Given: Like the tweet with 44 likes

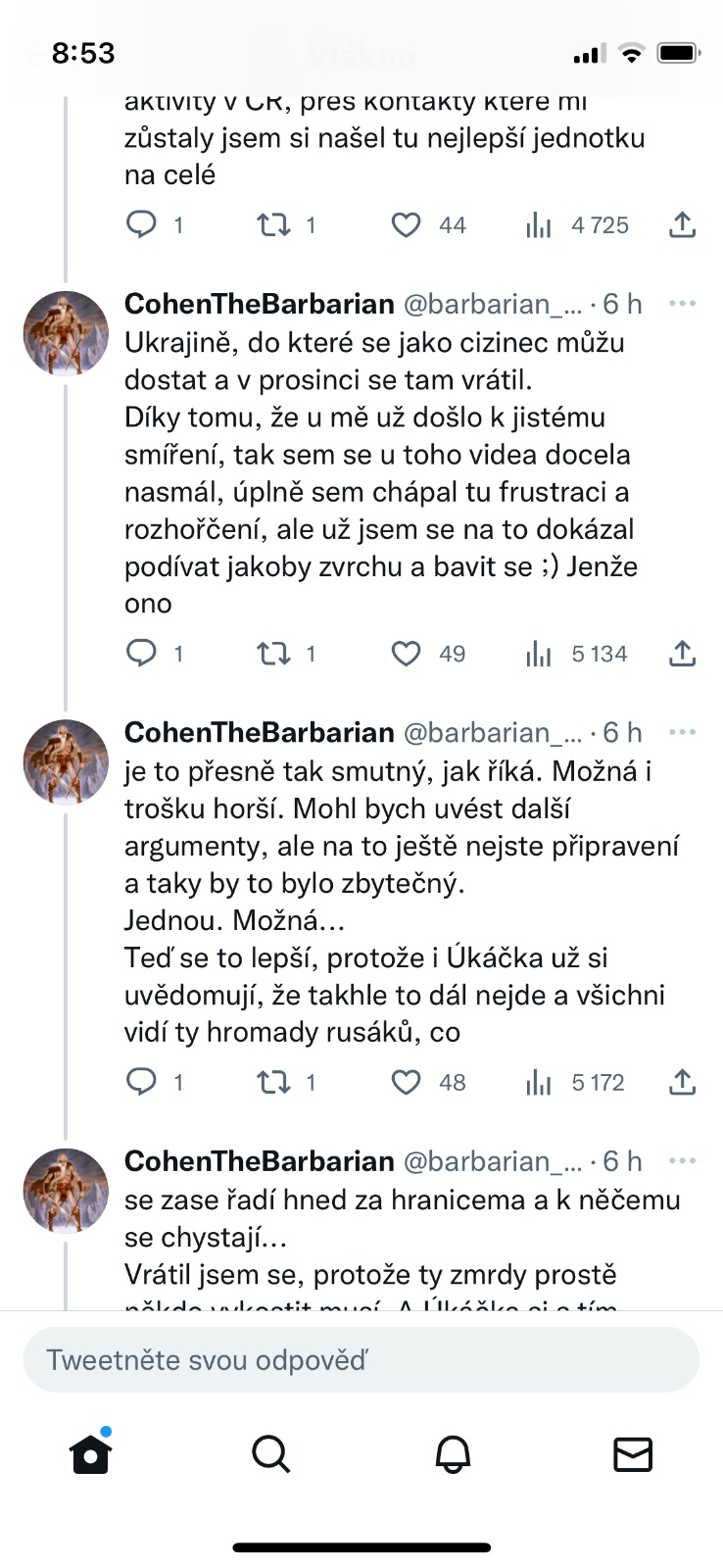Looking at the screenshot, I should [x=406, y=225].
